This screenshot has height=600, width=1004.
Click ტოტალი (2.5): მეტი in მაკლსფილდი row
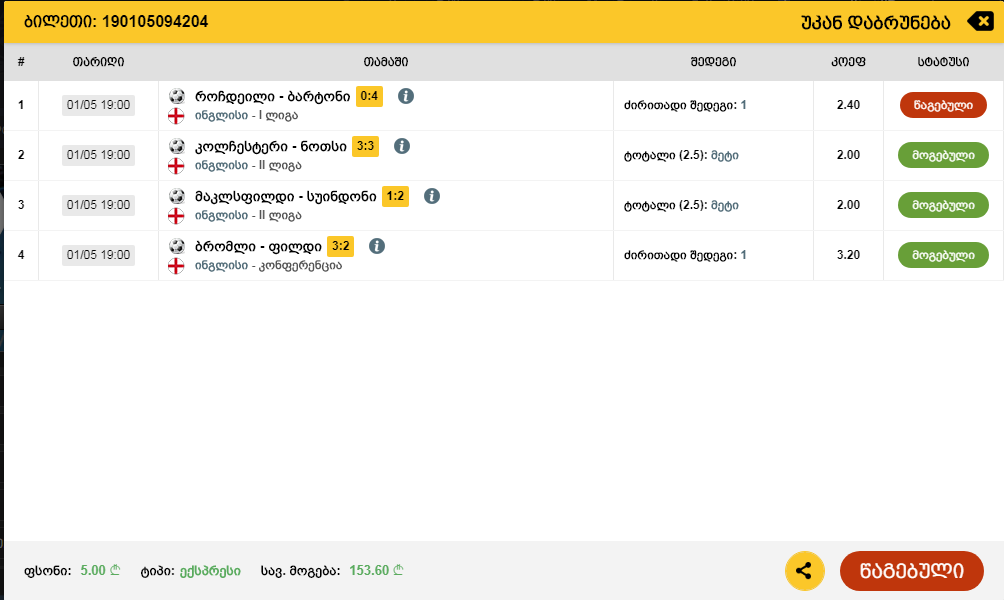(x=681, y=206)
